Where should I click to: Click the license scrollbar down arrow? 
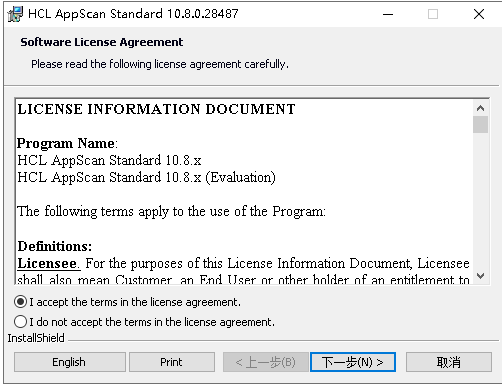click(480, 276)
